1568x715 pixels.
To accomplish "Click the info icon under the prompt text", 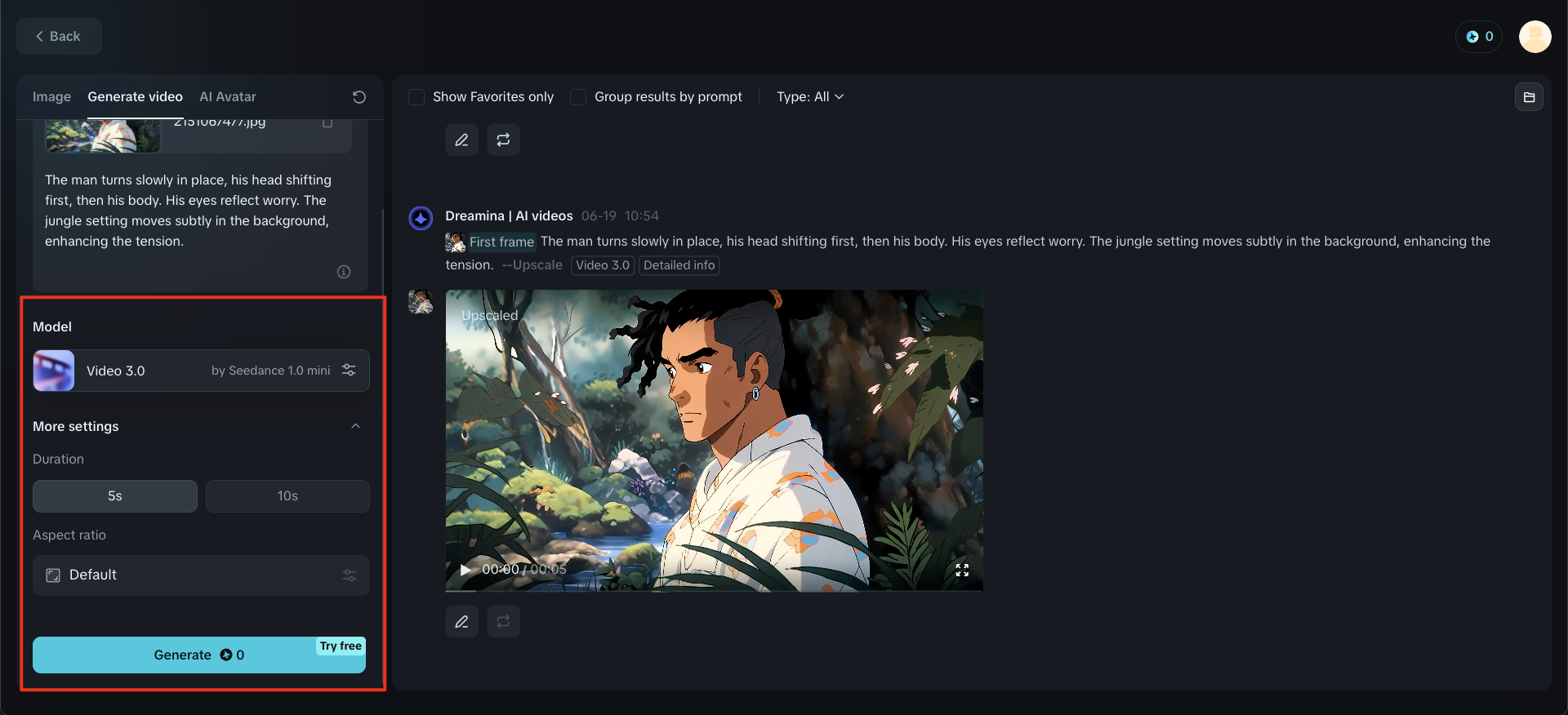I will tap(344, 272).
